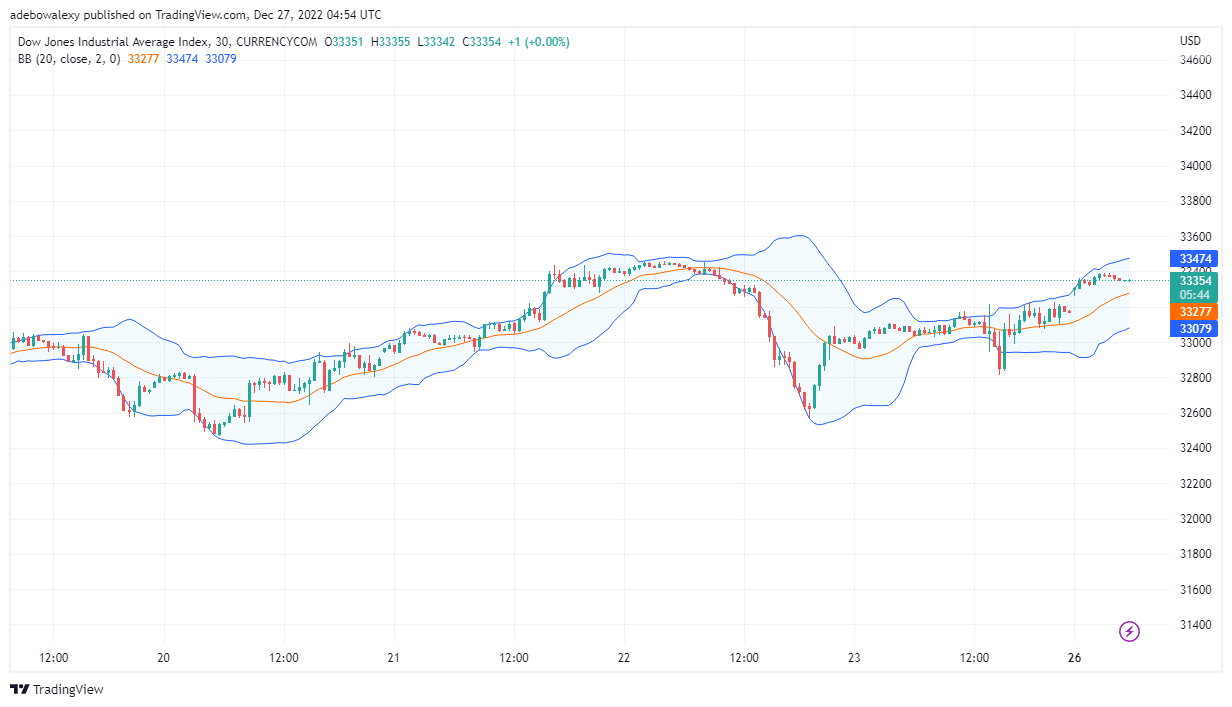1232x707 pixels.
Task: Select the Dow Jones Industrial Average symbol legend
Action: [112, 42]
